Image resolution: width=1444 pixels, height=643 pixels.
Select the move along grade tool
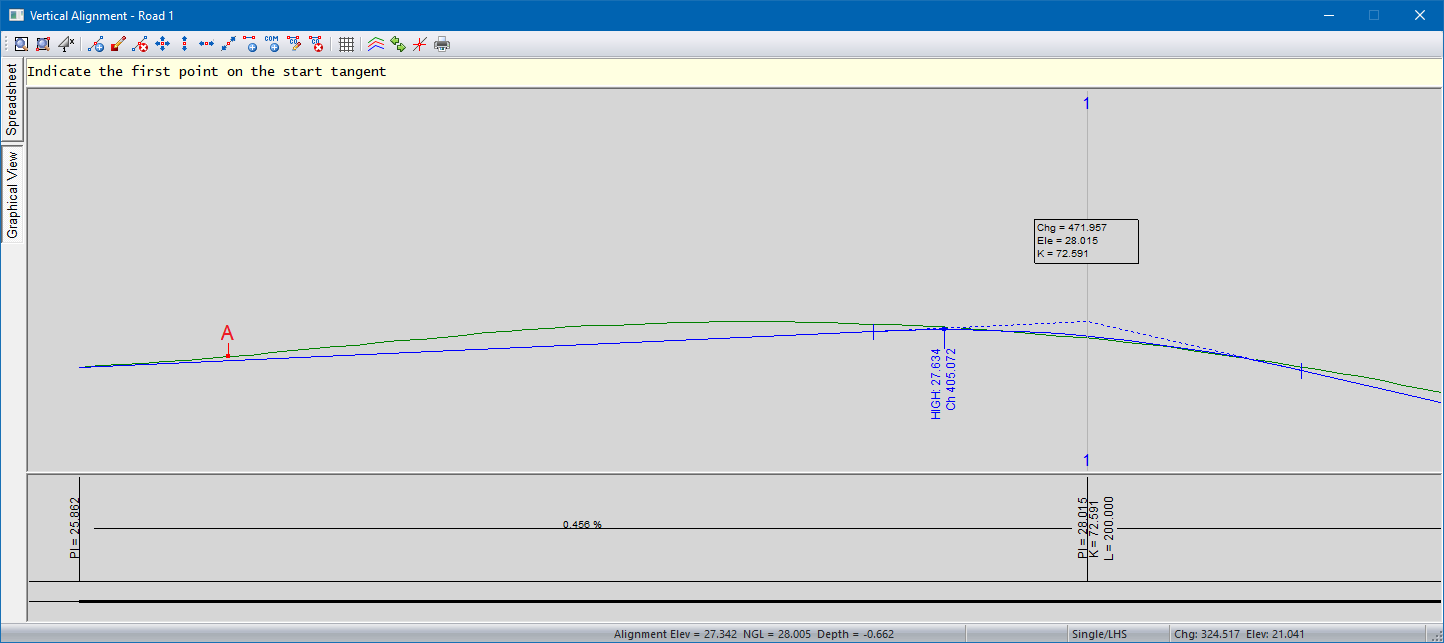coord(228,44)
